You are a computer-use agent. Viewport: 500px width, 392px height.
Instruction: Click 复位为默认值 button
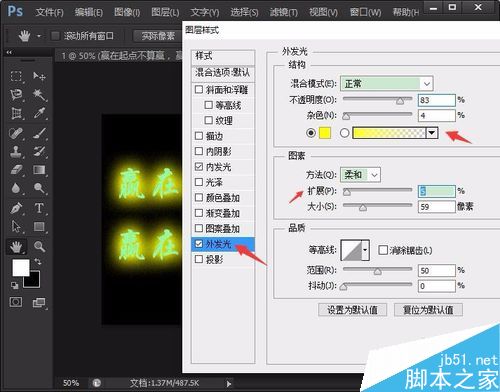coord(428,310)
